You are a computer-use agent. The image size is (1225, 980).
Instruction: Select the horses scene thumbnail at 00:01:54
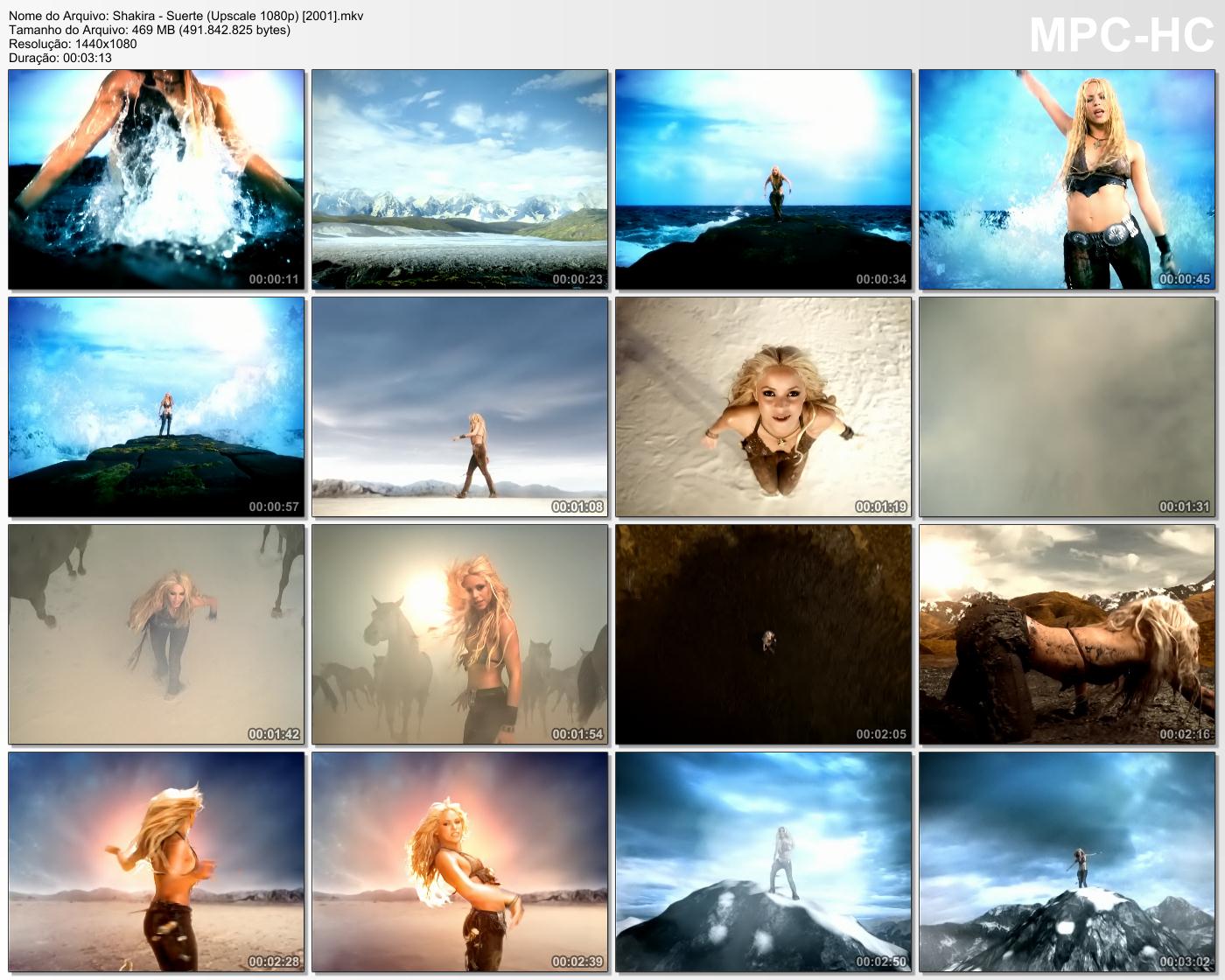point(460,634)
